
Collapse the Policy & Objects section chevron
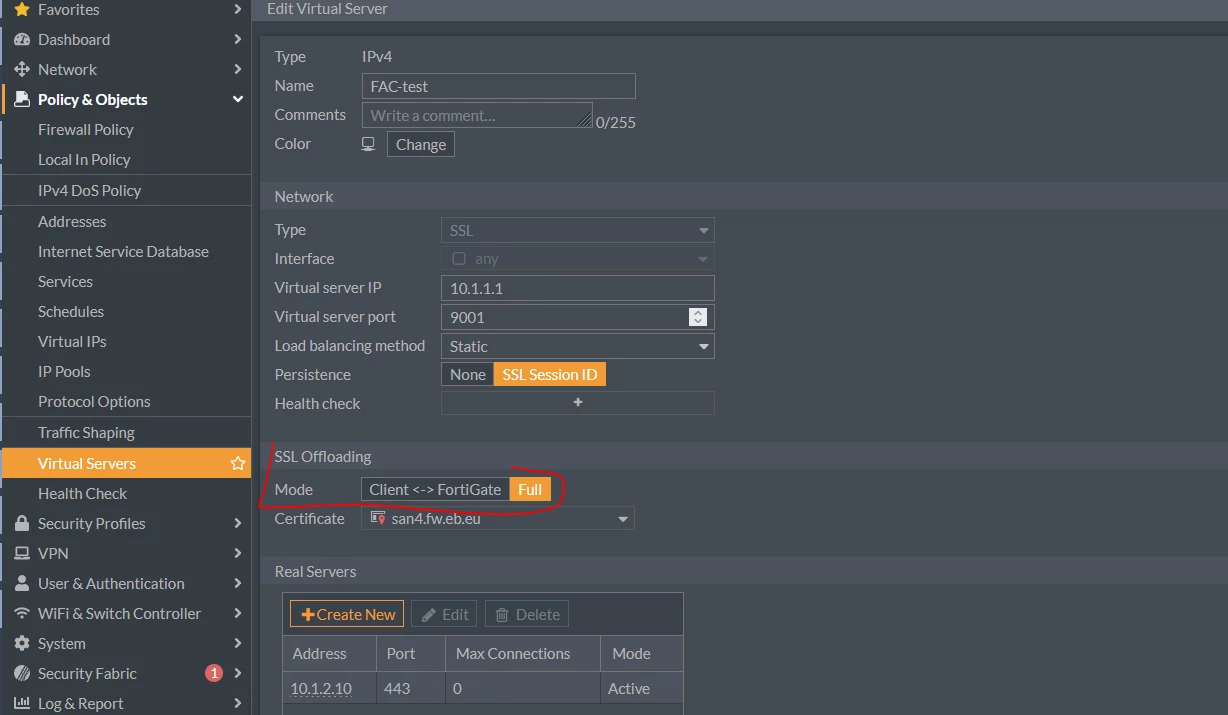(x=237, y=100)
